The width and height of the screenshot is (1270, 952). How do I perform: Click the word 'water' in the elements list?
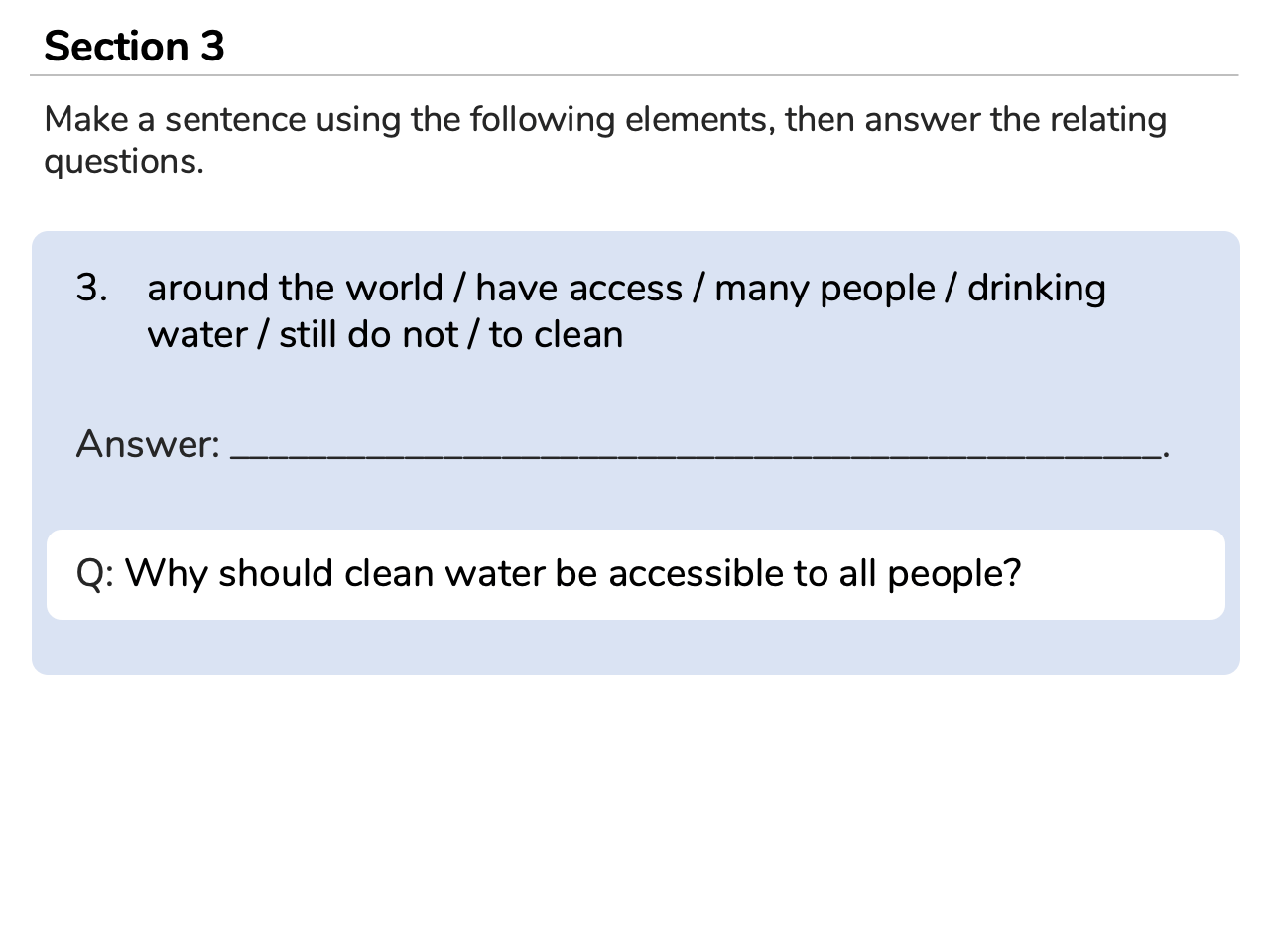coord(197,335)
